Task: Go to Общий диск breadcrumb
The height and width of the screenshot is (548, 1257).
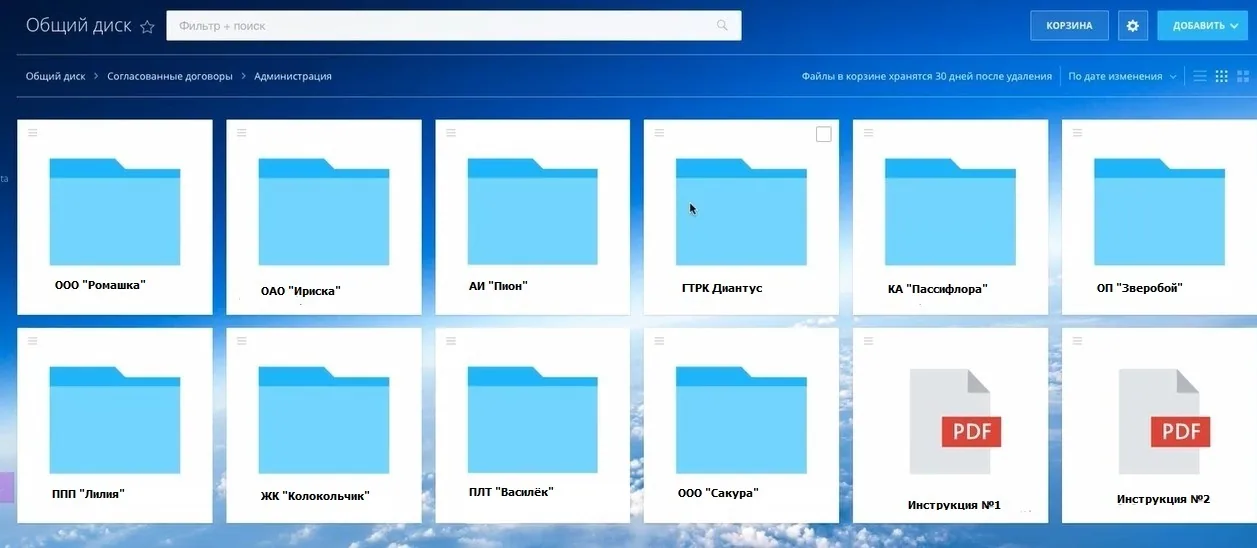Action: [x=55, y=76]
